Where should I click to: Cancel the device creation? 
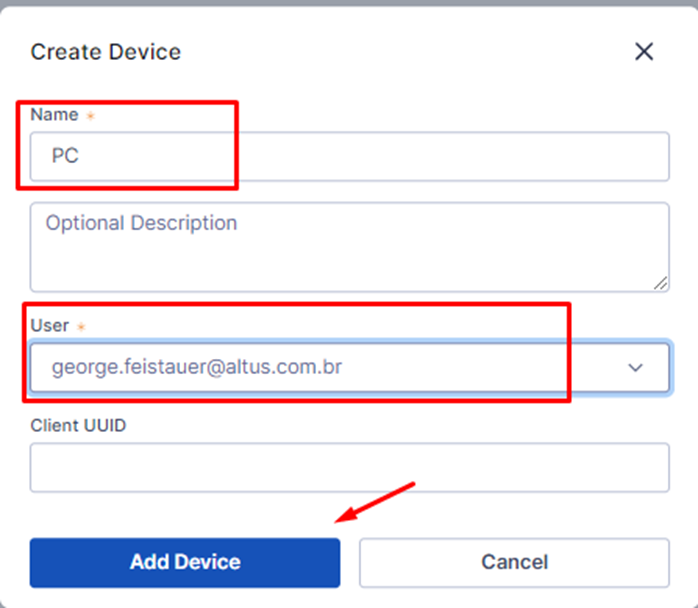point(514,562)
